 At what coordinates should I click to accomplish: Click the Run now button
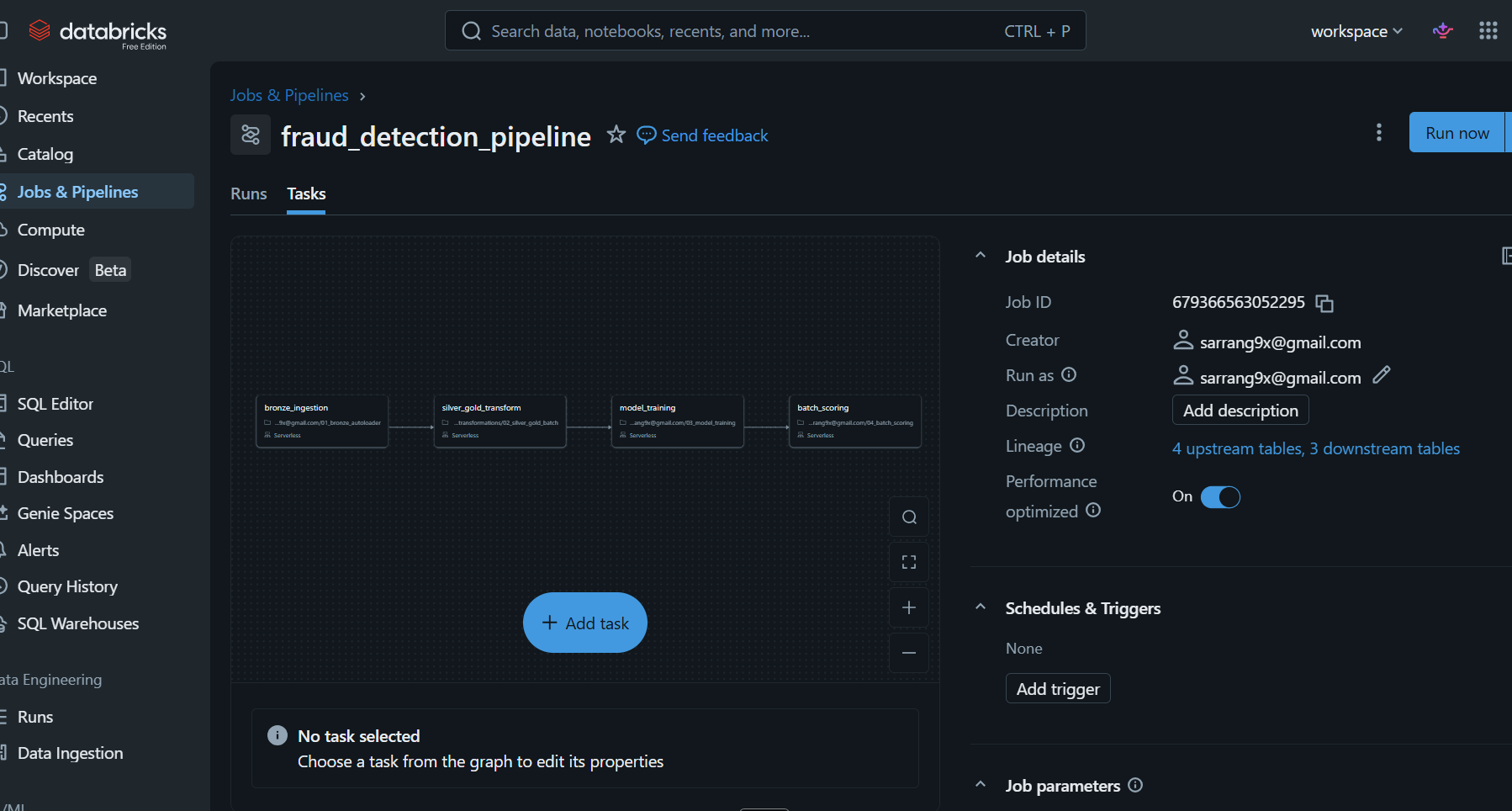click(x=1456, y=133)
